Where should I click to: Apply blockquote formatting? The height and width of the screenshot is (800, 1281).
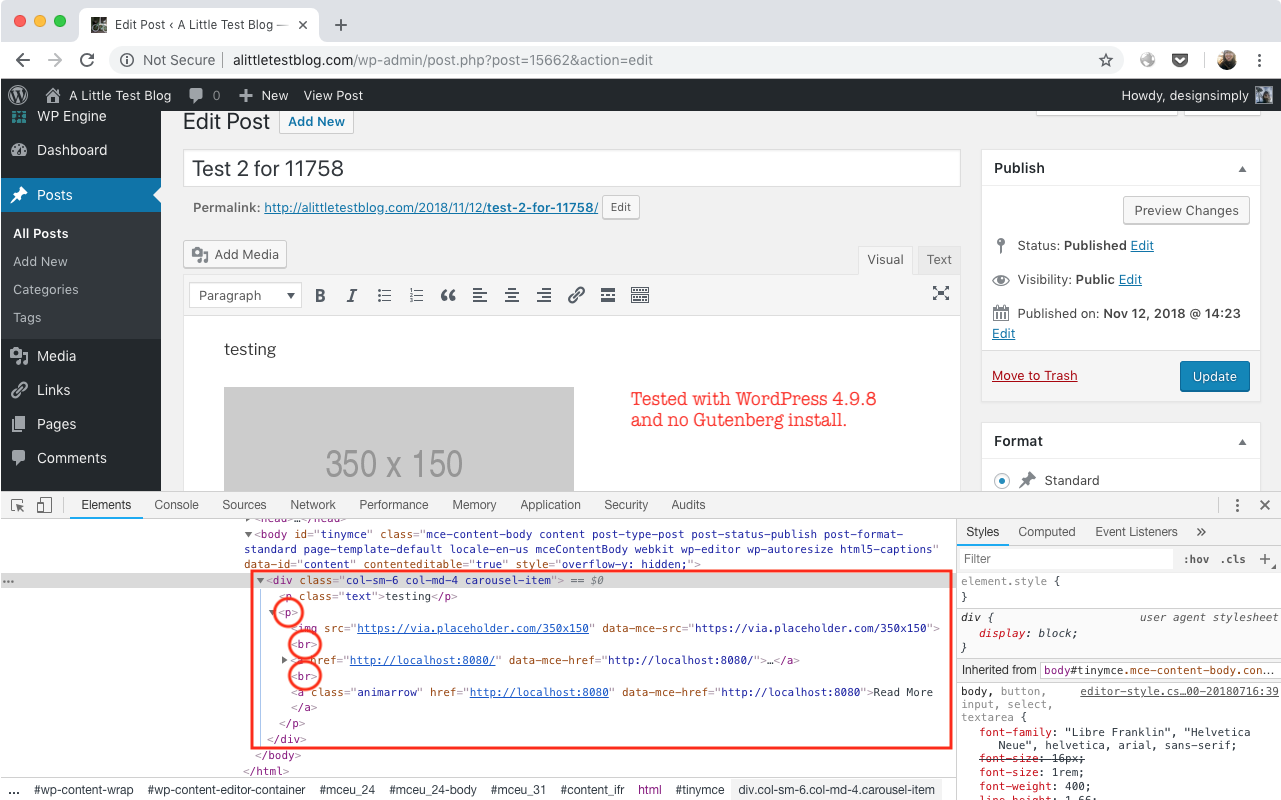448,295
